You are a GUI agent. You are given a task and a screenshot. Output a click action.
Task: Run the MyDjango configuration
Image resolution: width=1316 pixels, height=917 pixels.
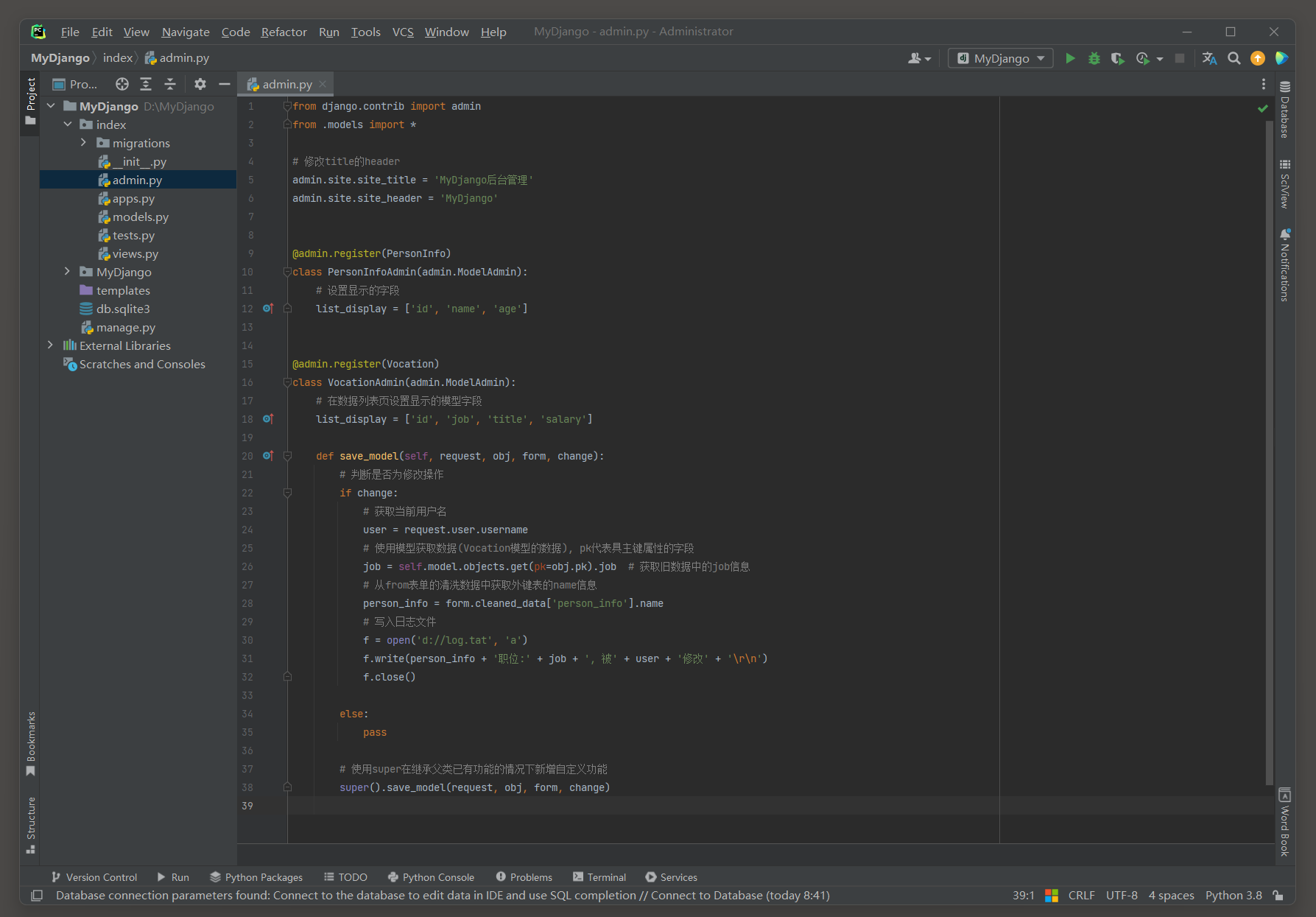(1070, 58)
